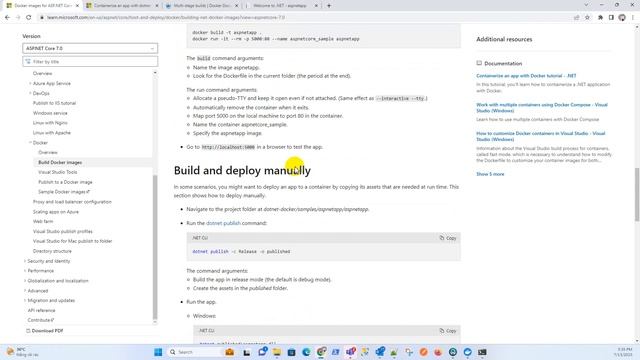Screen dimensions: 640x360
Task: Expand the Azure App Service tree node
Action: tap(30, 83)
